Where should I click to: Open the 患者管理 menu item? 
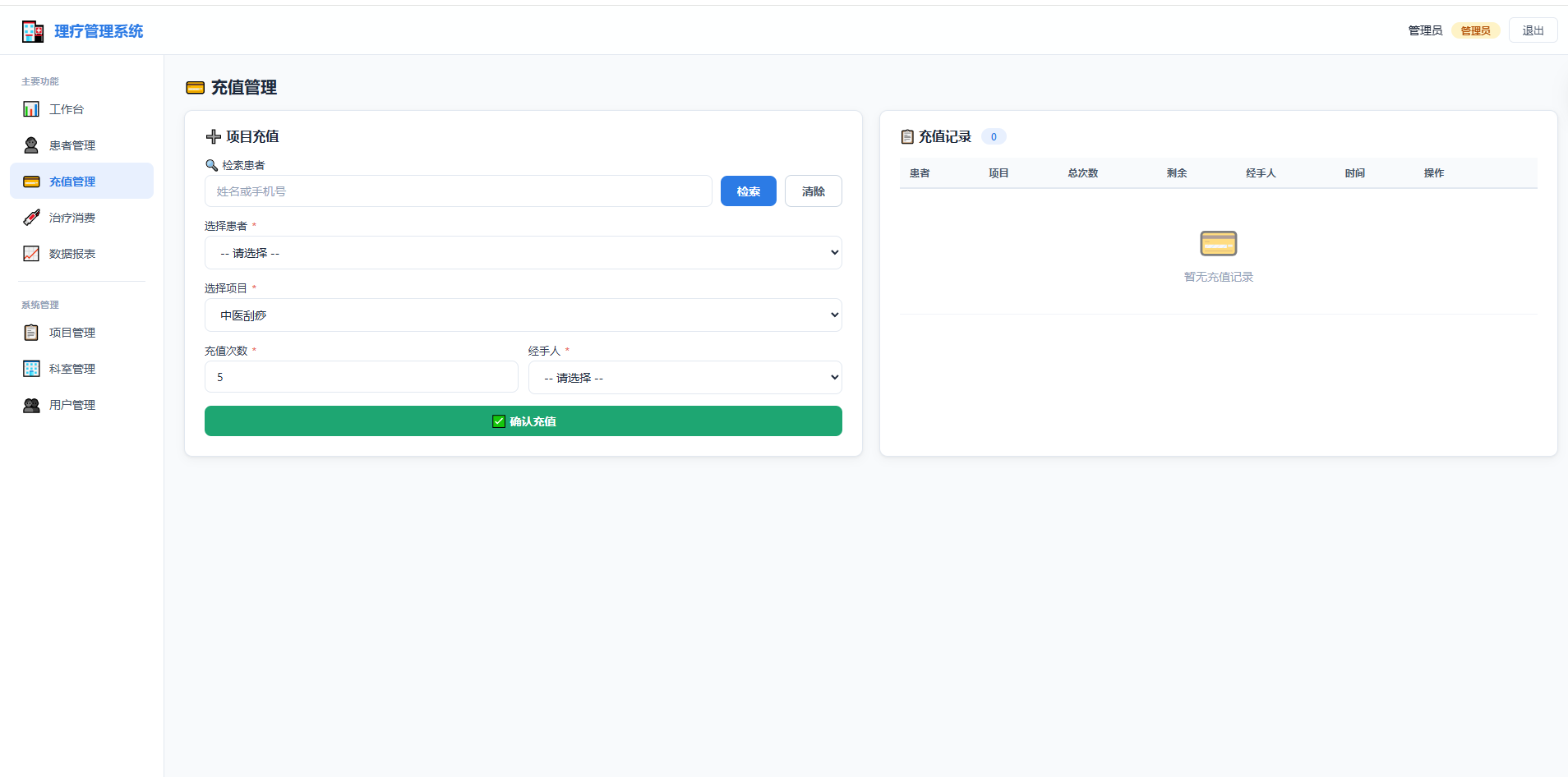[81, 145]
